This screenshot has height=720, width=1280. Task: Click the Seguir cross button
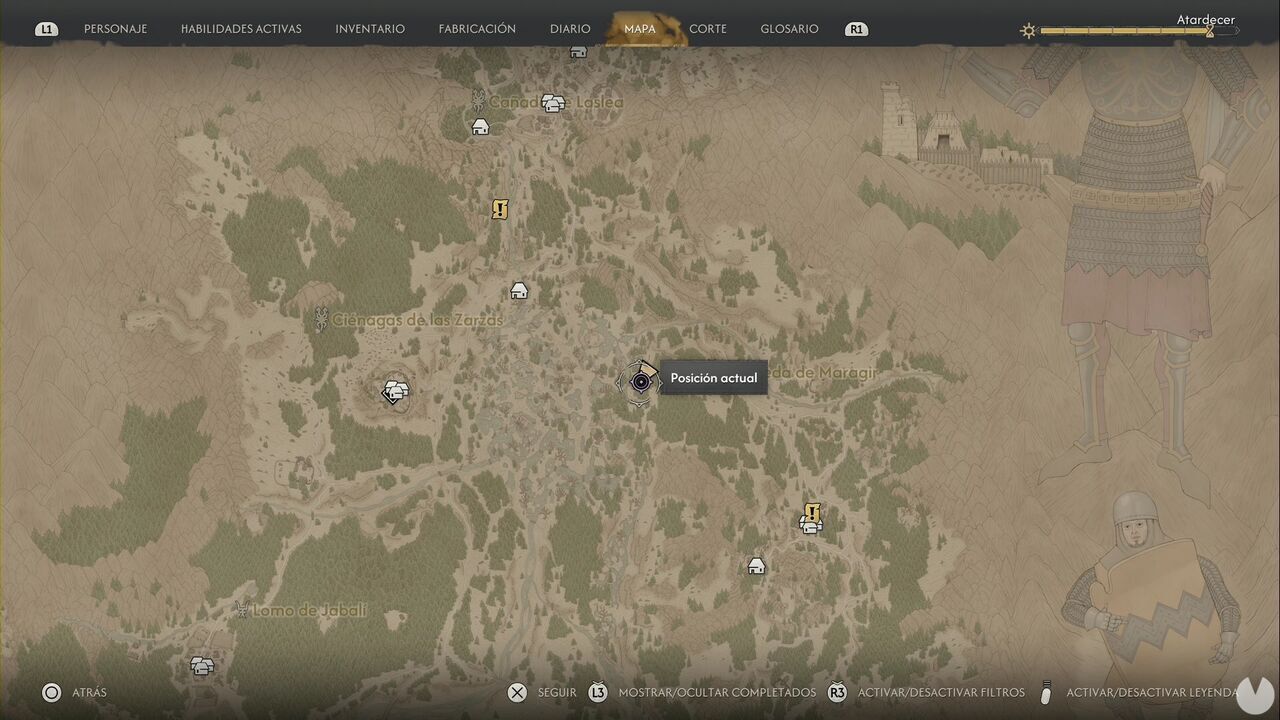[517, 692]
